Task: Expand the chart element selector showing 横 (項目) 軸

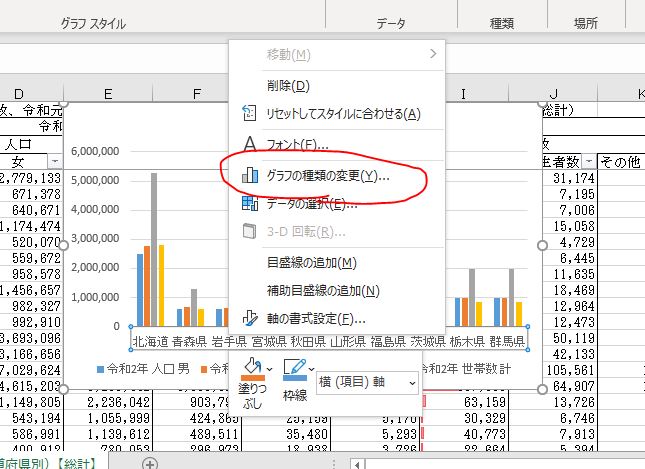Action: click(411, 382)
